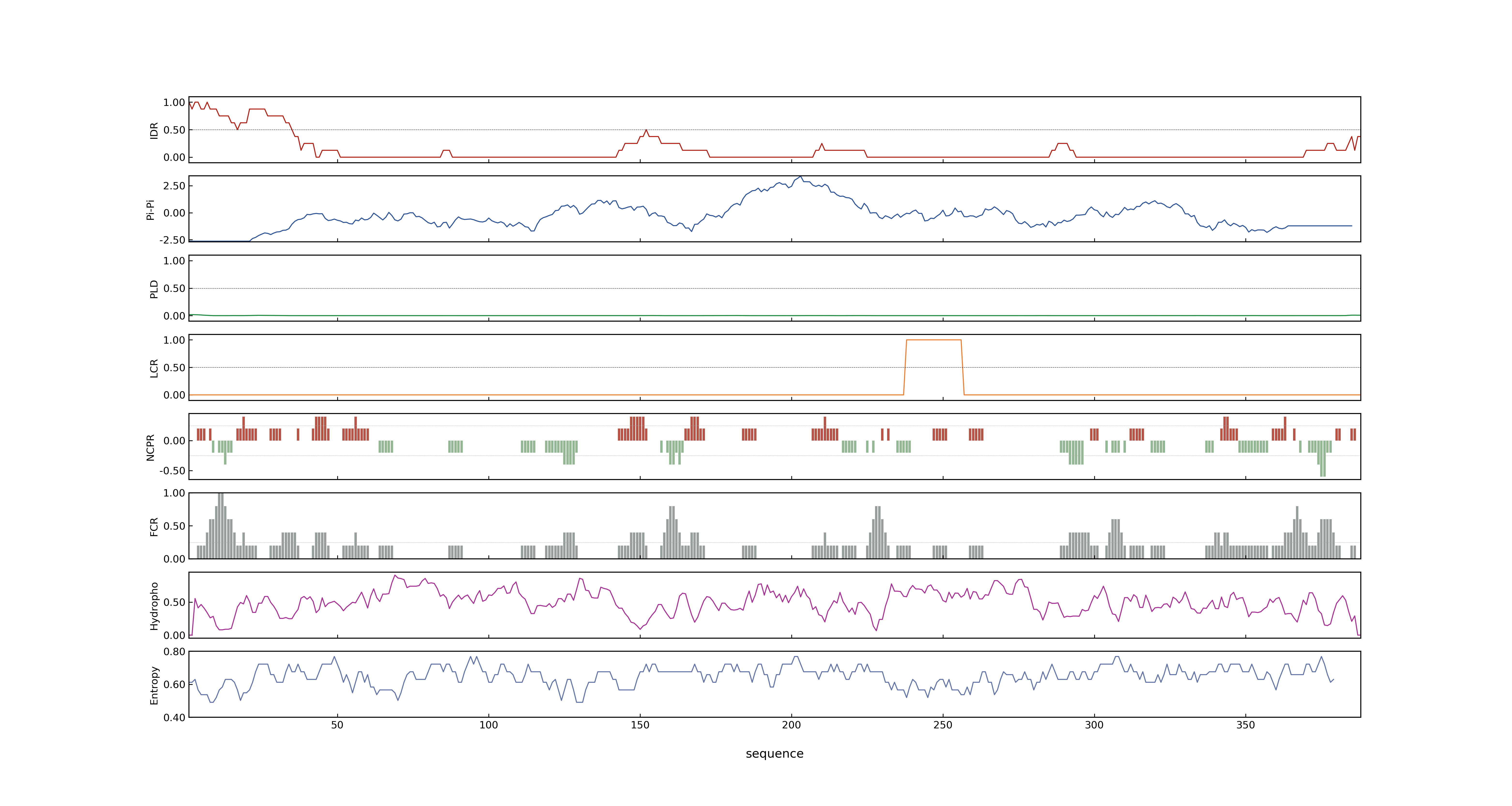1512x806 pixels.
Task: Click the x-axis tick label 300
Action: click(x=1094, y=725)
